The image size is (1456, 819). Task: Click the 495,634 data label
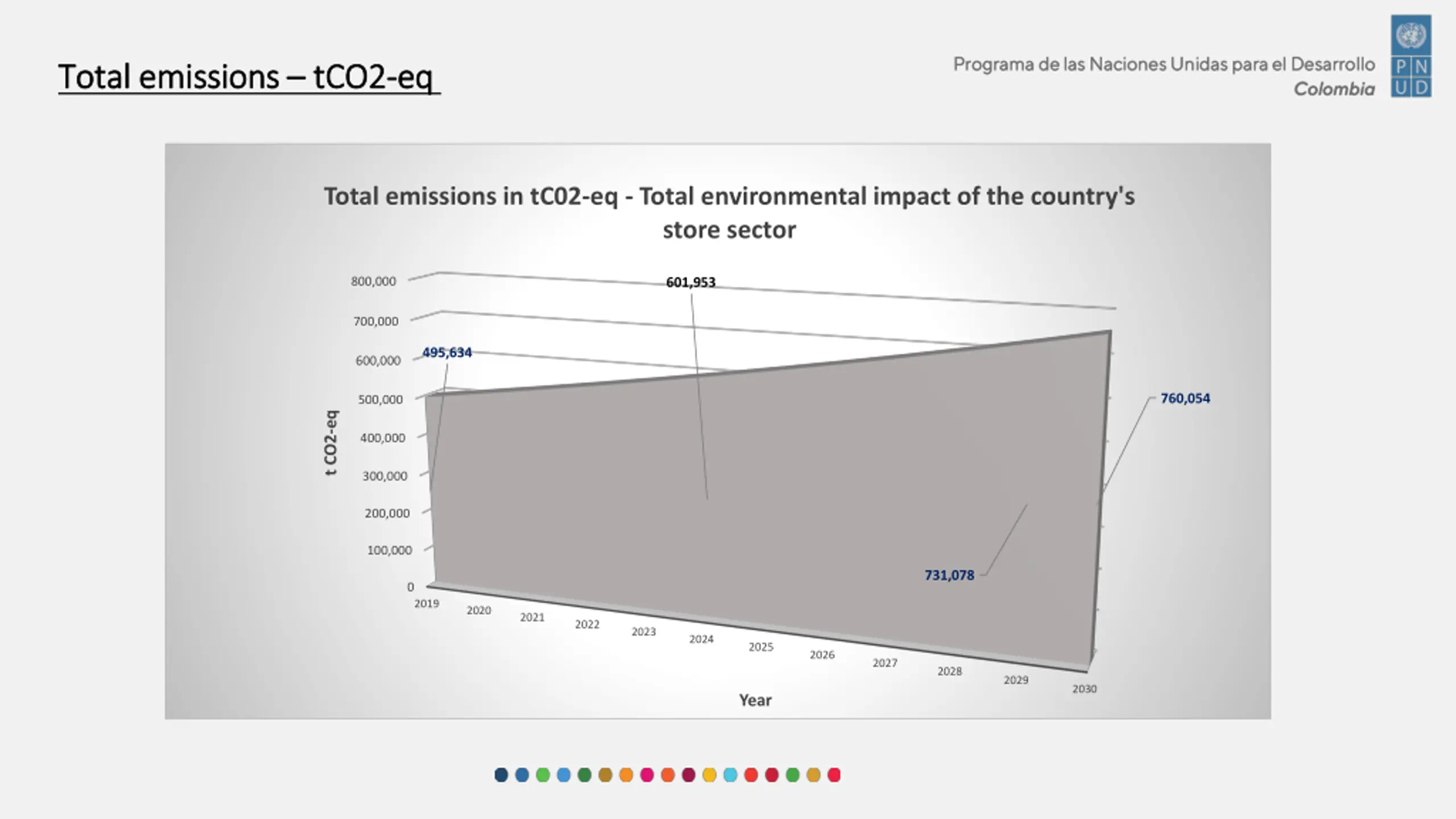[x=447, y=353]
